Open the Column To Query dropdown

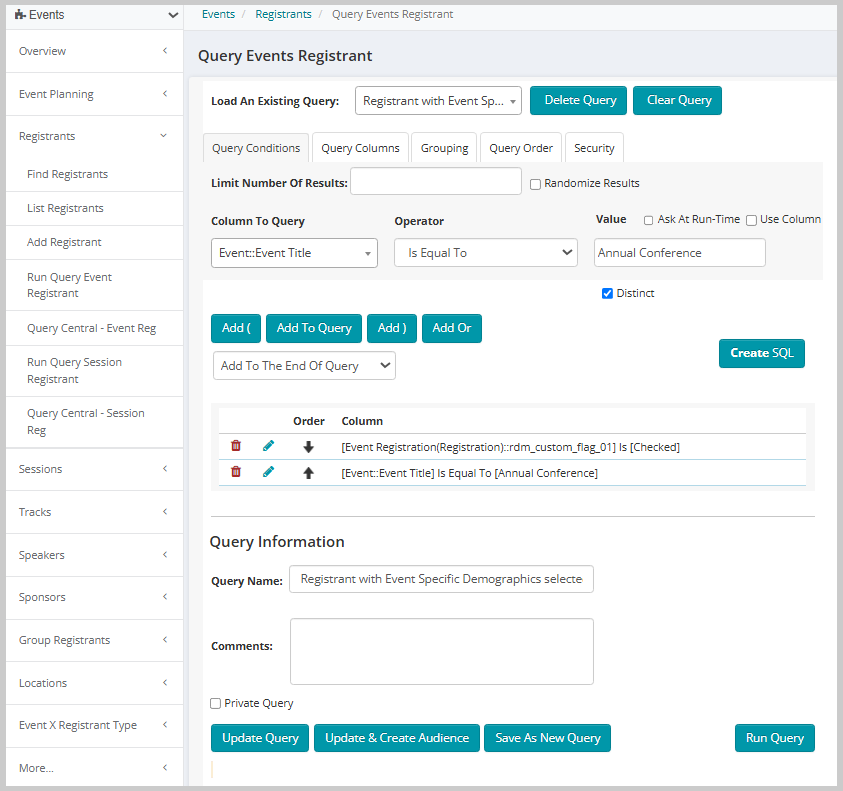click(x=294, y=253)
